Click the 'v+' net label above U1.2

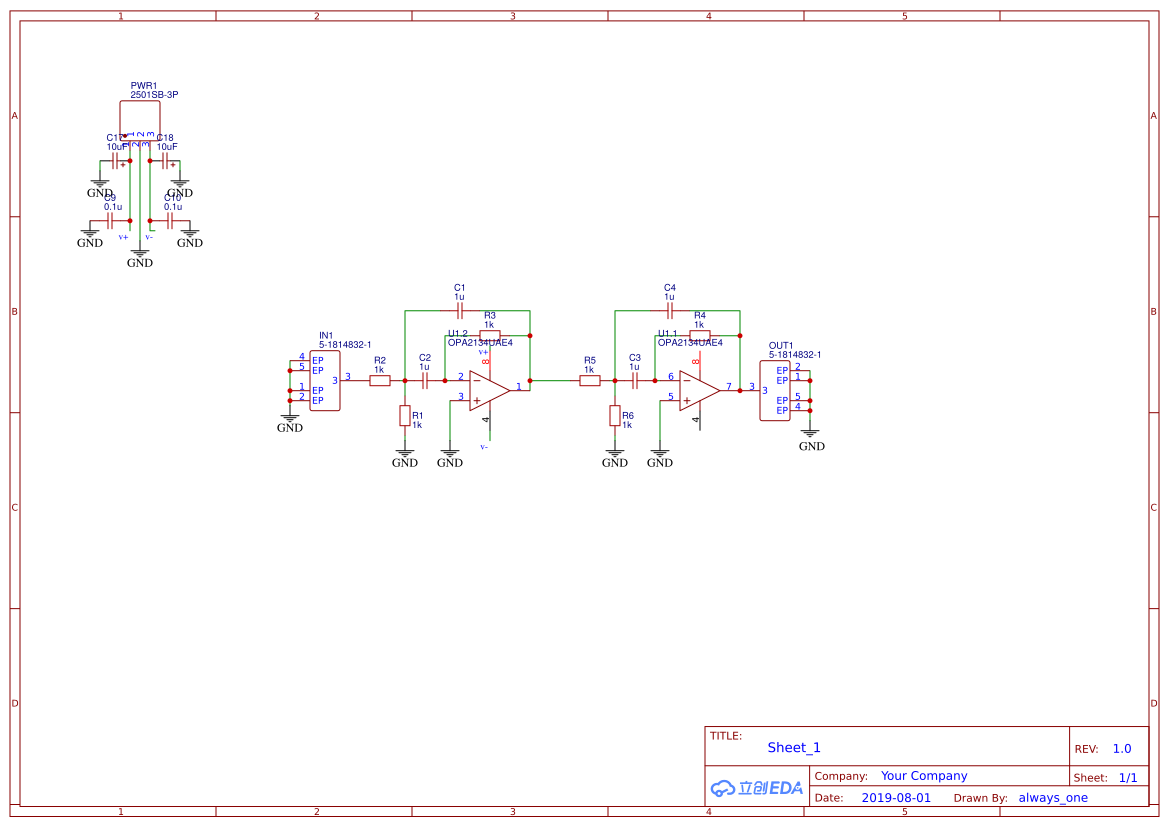(483, 352)
